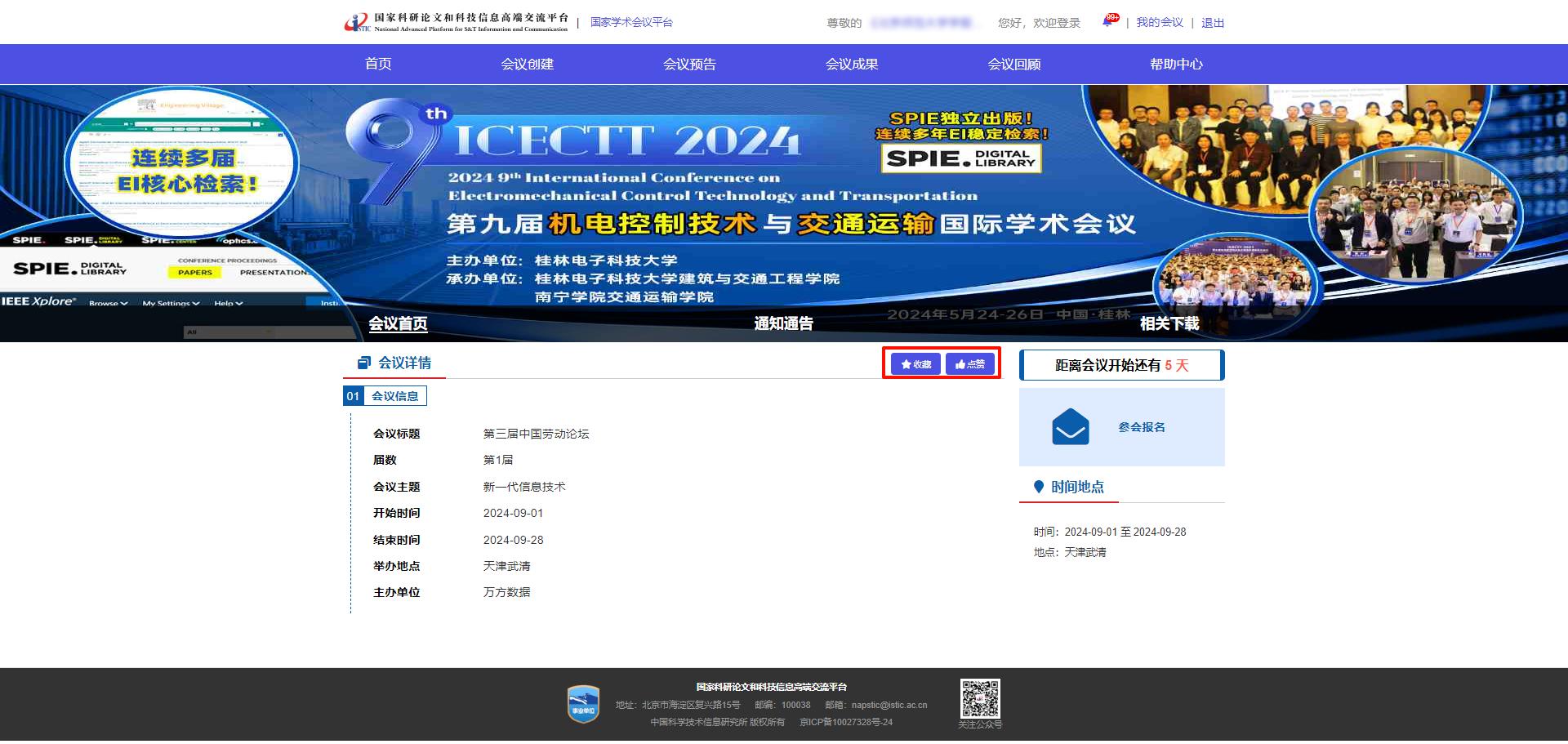Click the start date value 2024-09-01
Viewport: 1568px width, 744px height.
coord(513,513)
